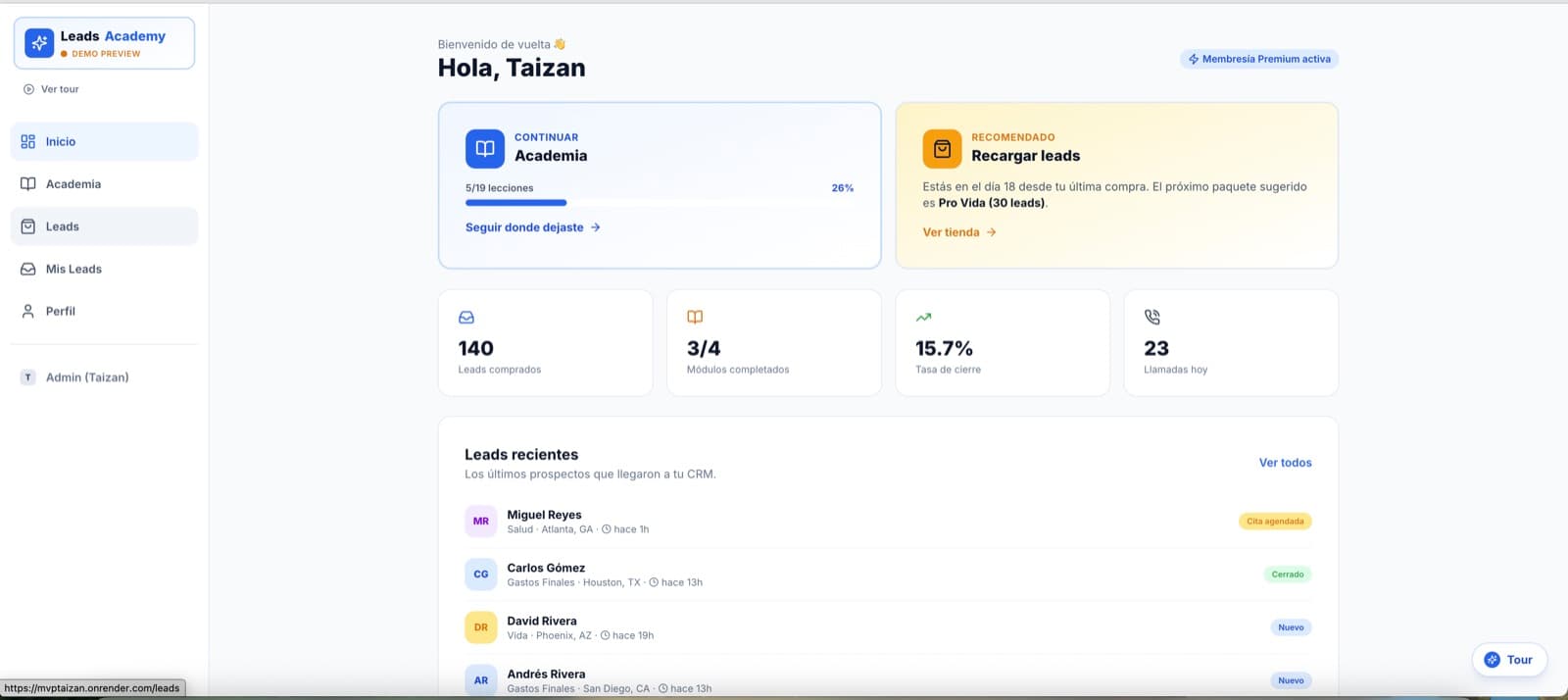Viewport: 1568px width, 700px height.
Task: Click the AR avatar for Andrés Rivera
Action: pyautogui.click(x=481, y=680)
